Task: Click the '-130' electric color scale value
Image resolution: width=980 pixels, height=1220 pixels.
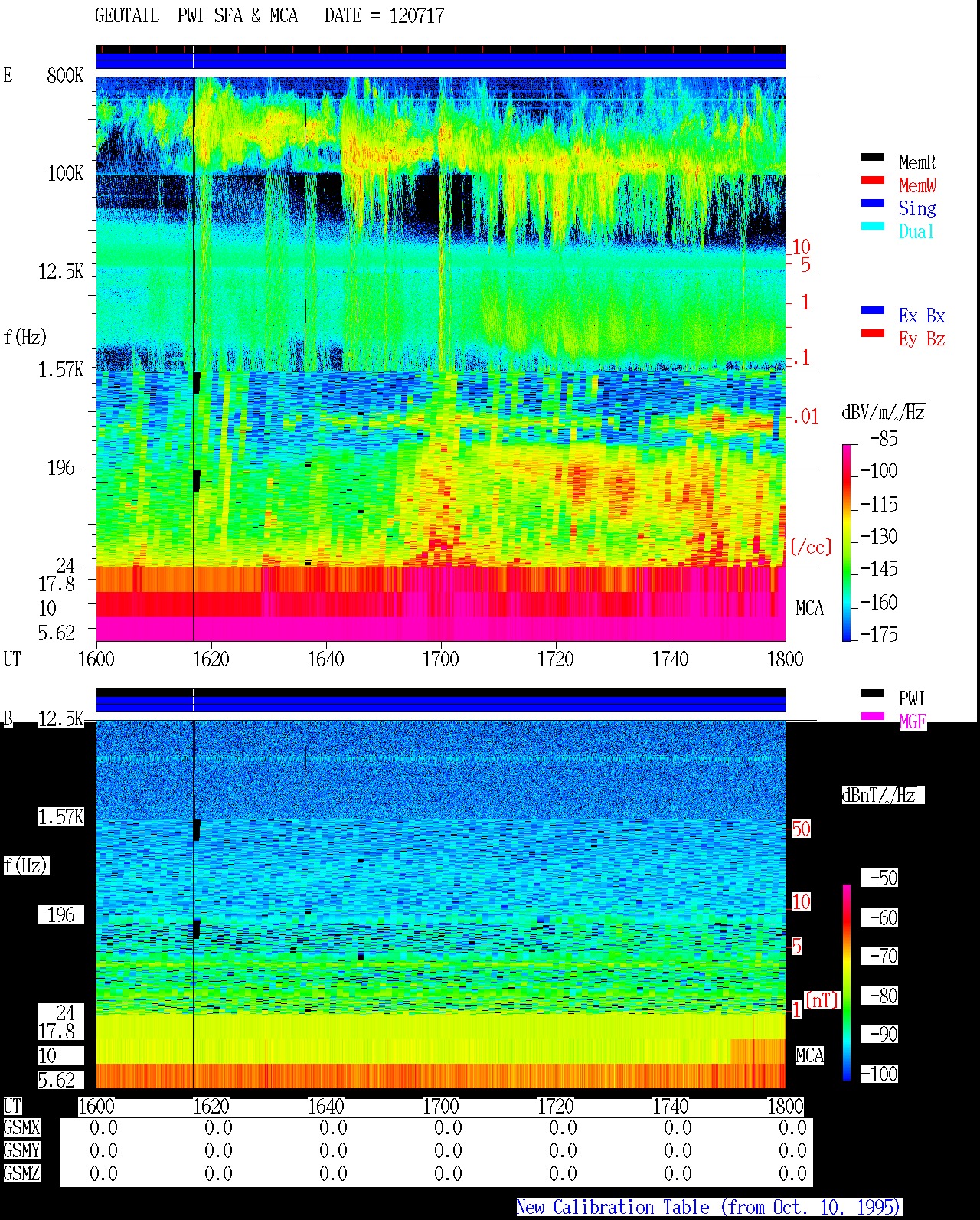Action: coord(879,536)
